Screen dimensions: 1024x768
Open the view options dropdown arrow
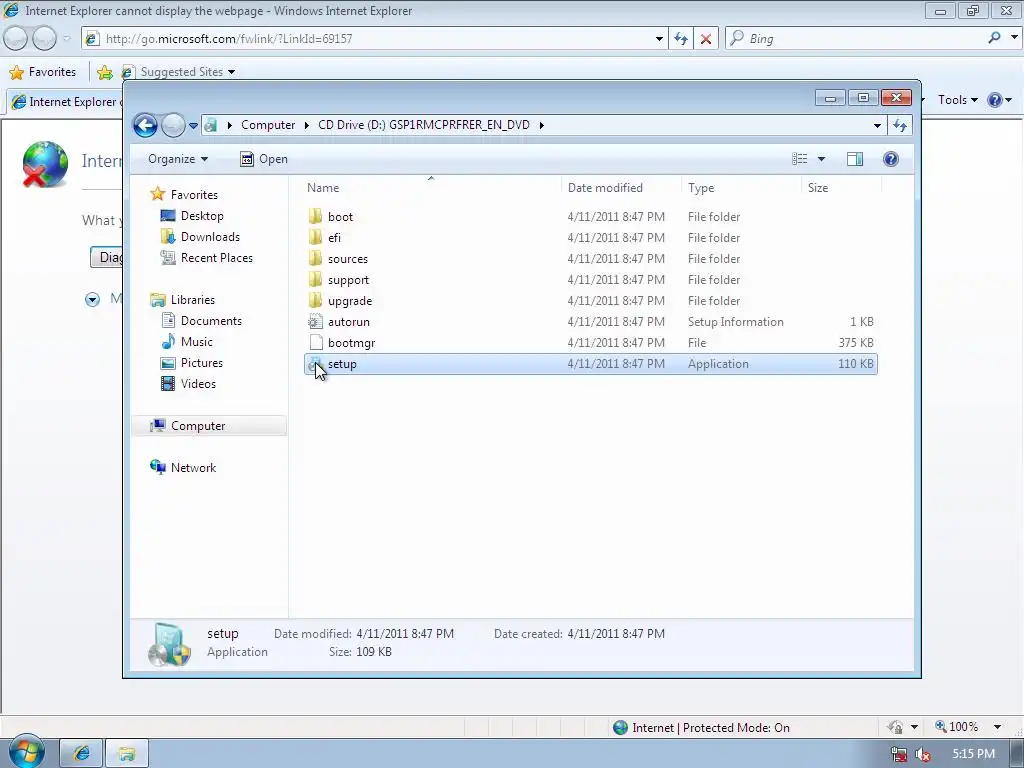click(821, 159)
